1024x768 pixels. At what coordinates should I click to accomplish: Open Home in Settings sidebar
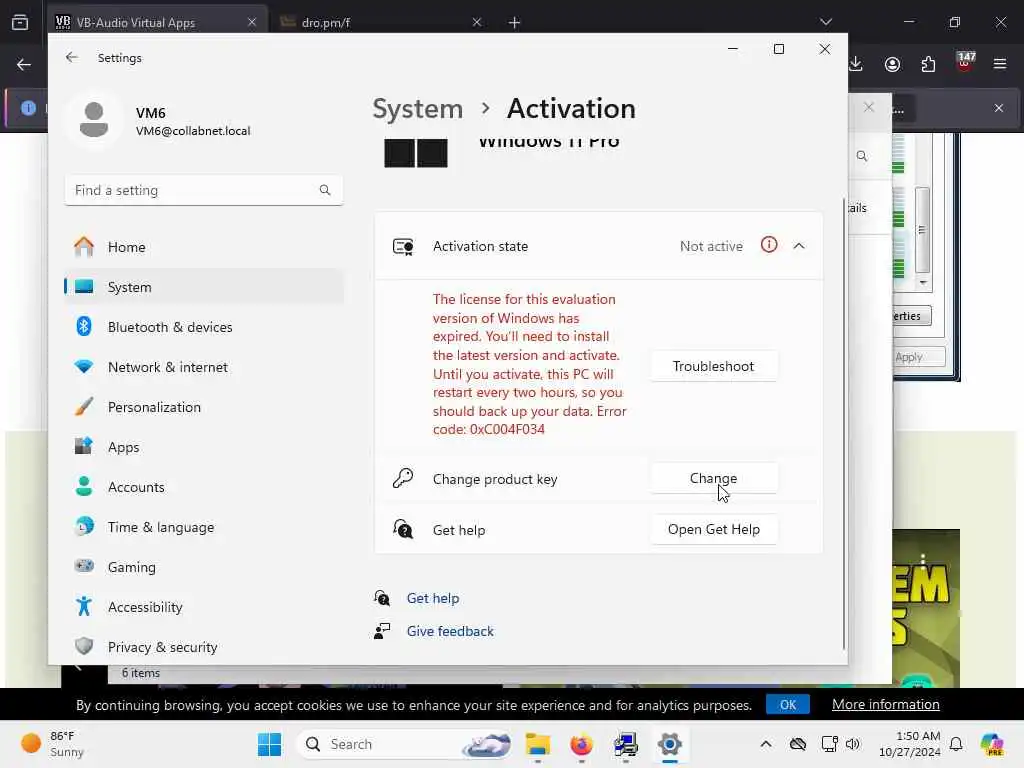[204, 247]
